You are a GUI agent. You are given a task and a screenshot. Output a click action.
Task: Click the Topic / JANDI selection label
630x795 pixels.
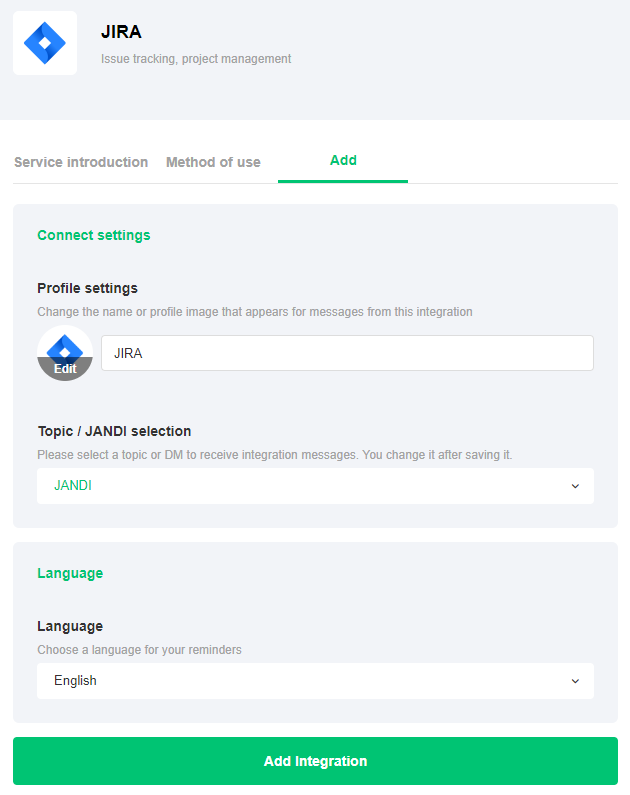click(114, 431)
